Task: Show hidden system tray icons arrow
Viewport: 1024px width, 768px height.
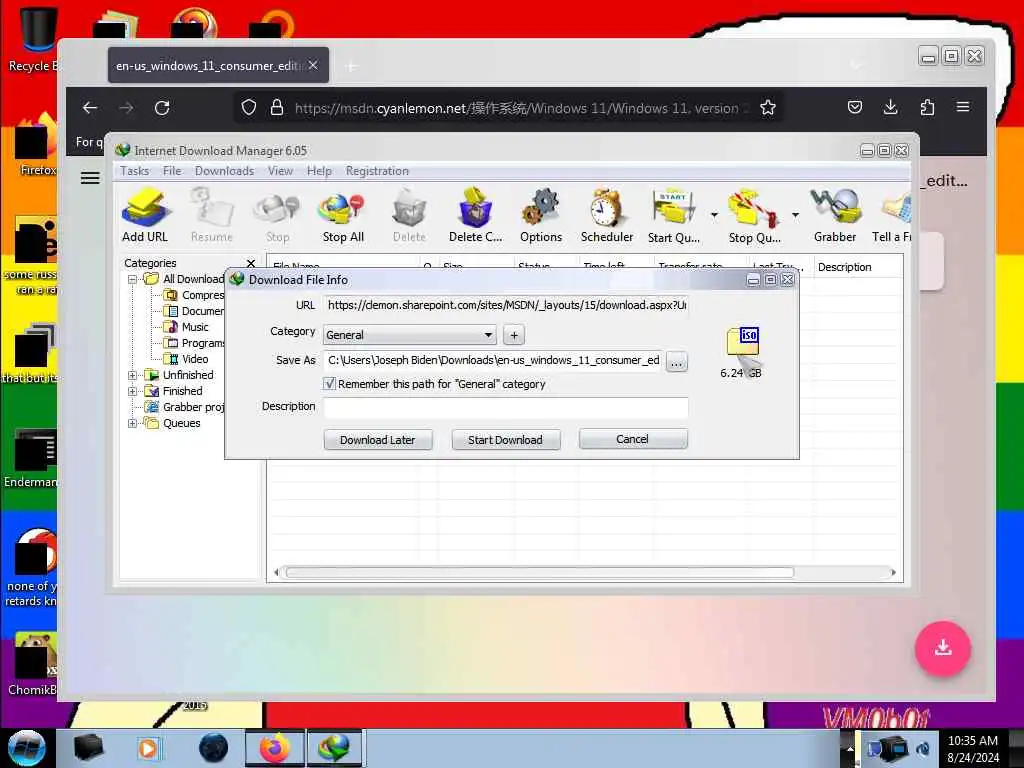Action: (850, 748)
